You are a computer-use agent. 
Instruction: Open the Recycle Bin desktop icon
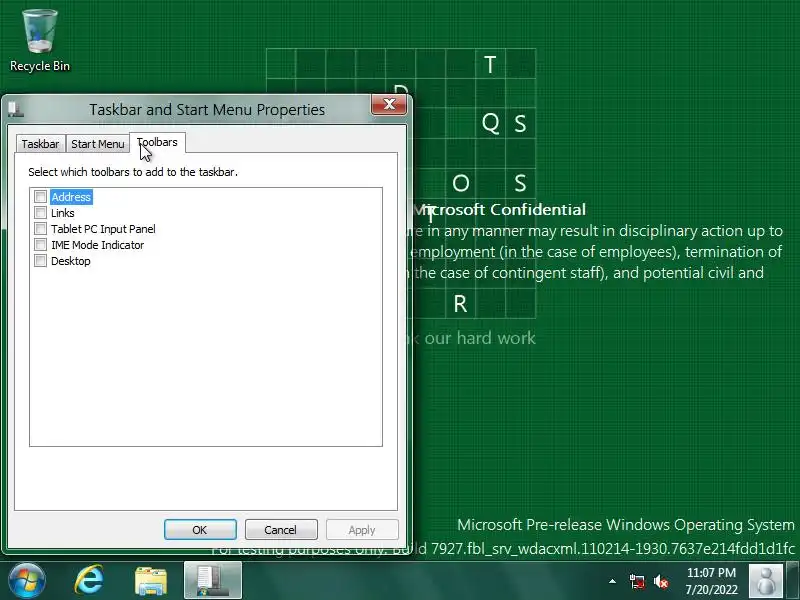point(39,41)
